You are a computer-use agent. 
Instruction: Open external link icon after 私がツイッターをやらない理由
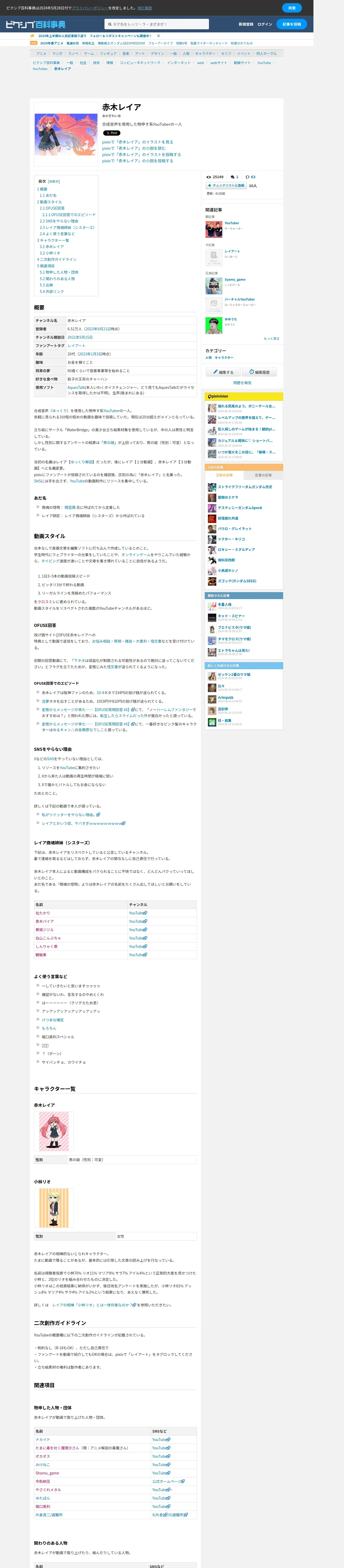[x=98, y=814]
